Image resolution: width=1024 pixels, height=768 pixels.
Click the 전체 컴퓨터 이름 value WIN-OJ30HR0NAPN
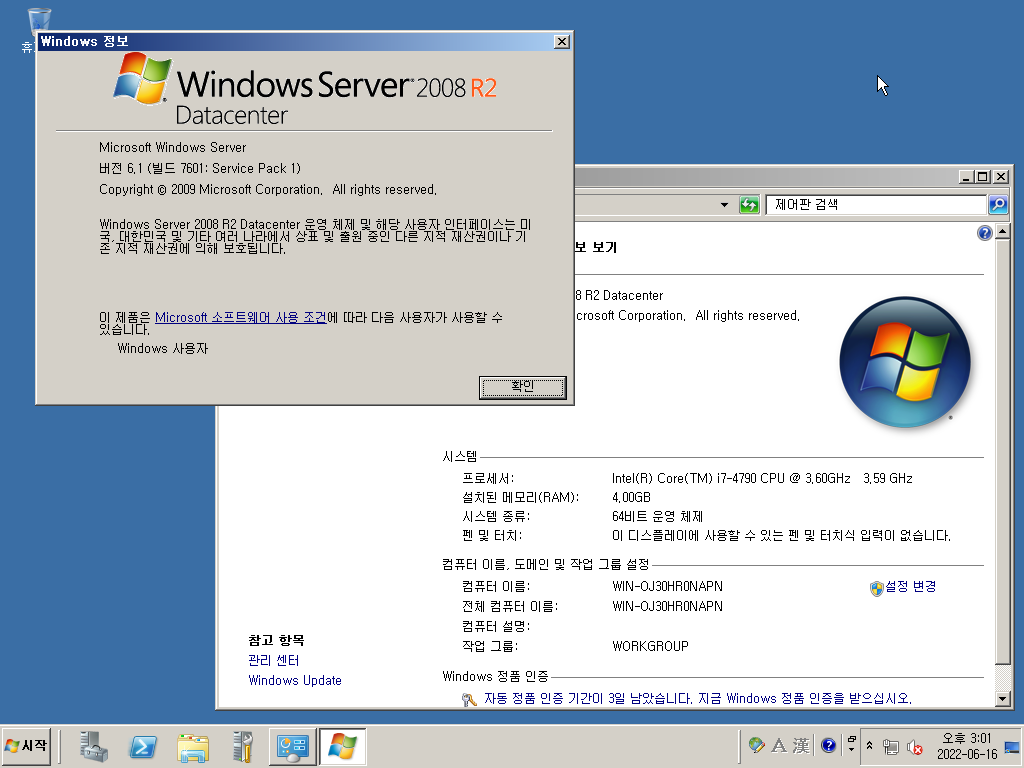(667, 606)
